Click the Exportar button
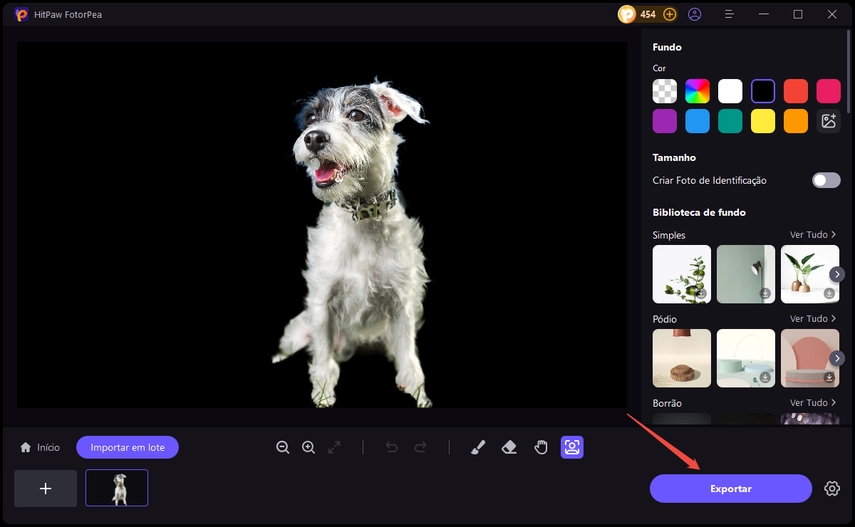855x527 pixels. tap(730, 488)
